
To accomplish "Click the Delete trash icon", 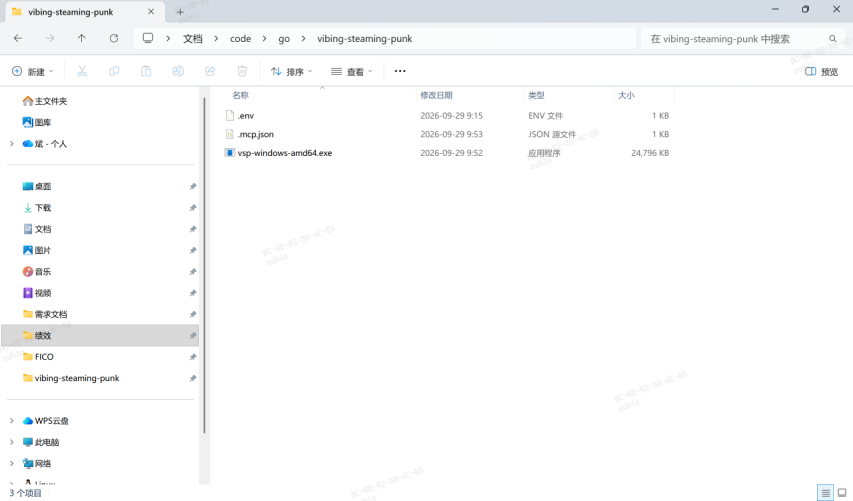I will [242, 71].
